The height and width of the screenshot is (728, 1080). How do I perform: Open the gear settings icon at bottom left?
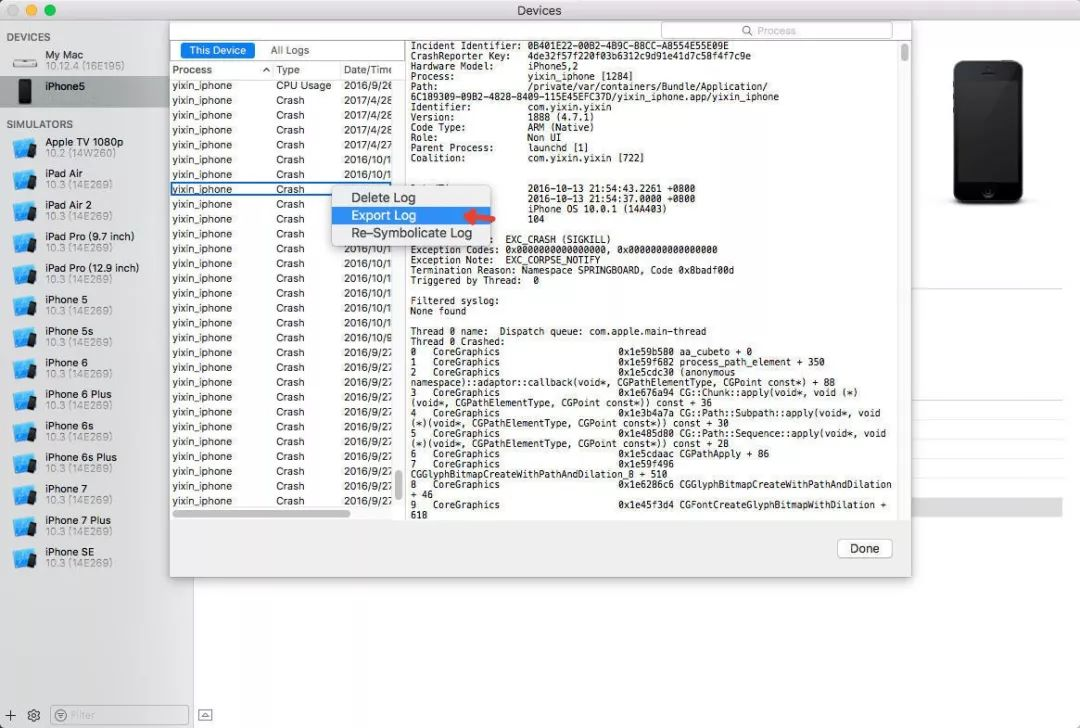[33, 715]
